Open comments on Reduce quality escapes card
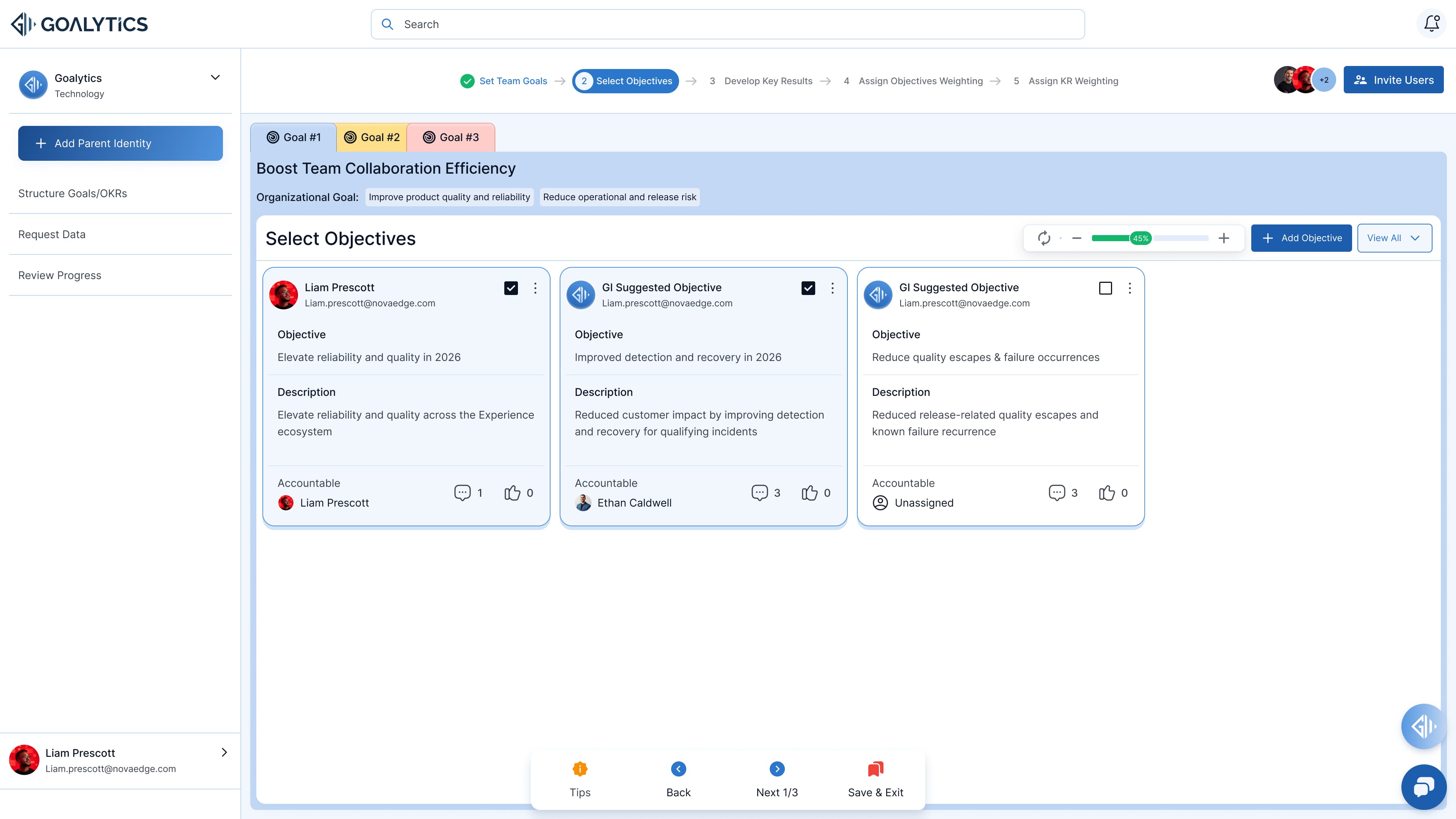 [x=1057, y=492]
